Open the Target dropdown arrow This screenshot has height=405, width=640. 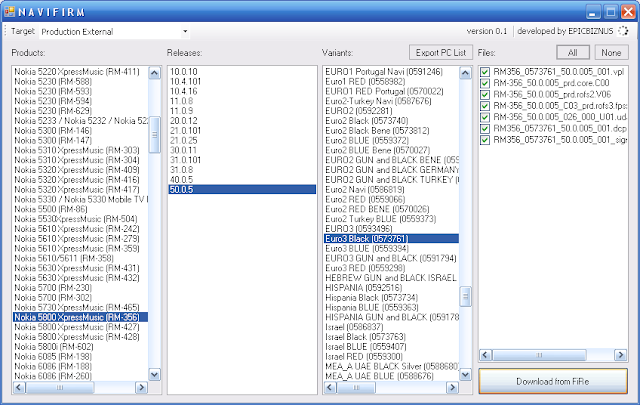click(x=185, y=31)
